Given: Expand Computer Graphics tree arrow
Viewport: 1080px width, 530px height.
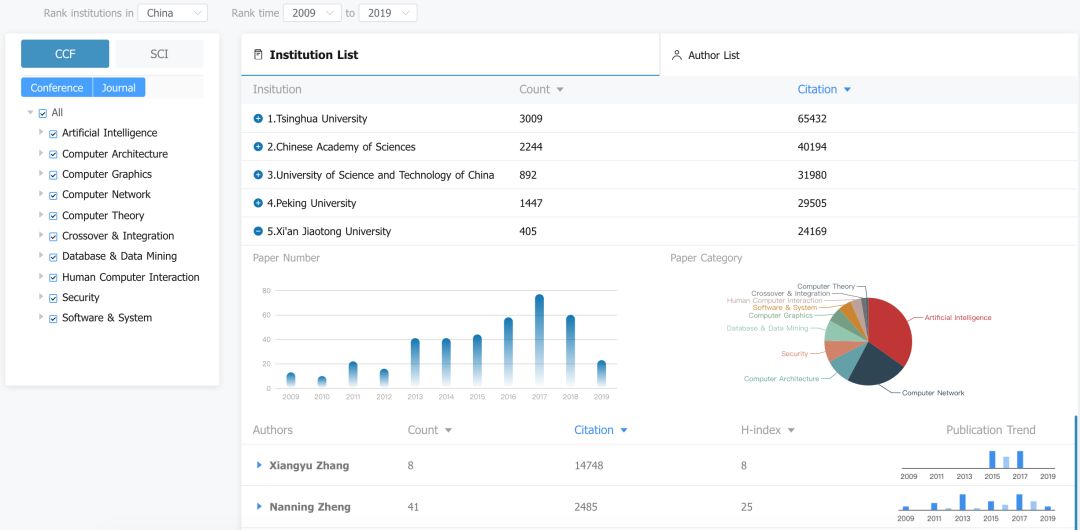Looking at the screenshot, I should 41,174.
